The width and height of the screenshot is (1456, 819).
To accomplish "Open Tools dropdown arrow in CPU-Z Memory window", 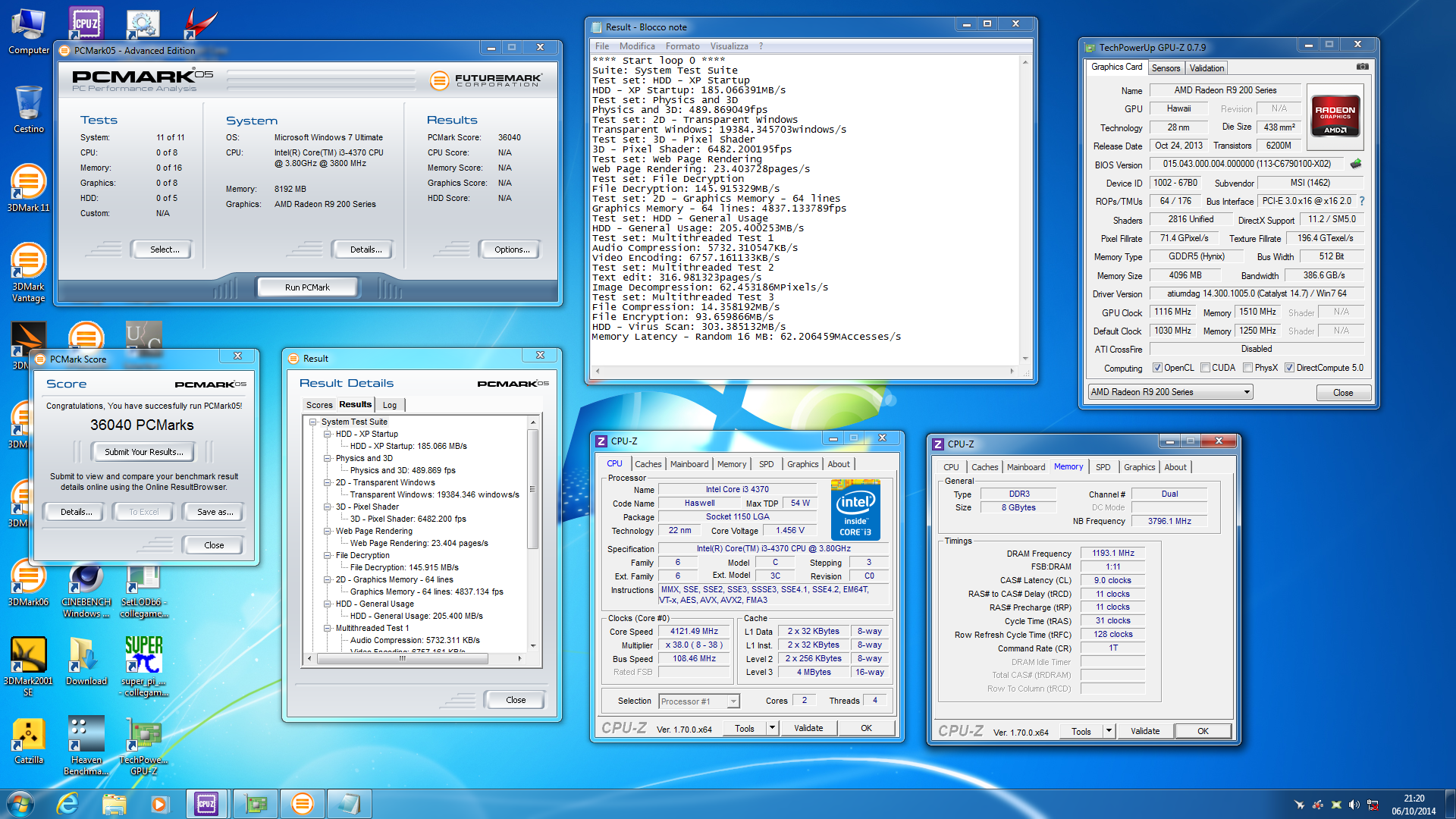I will [x=1109, y=731].
